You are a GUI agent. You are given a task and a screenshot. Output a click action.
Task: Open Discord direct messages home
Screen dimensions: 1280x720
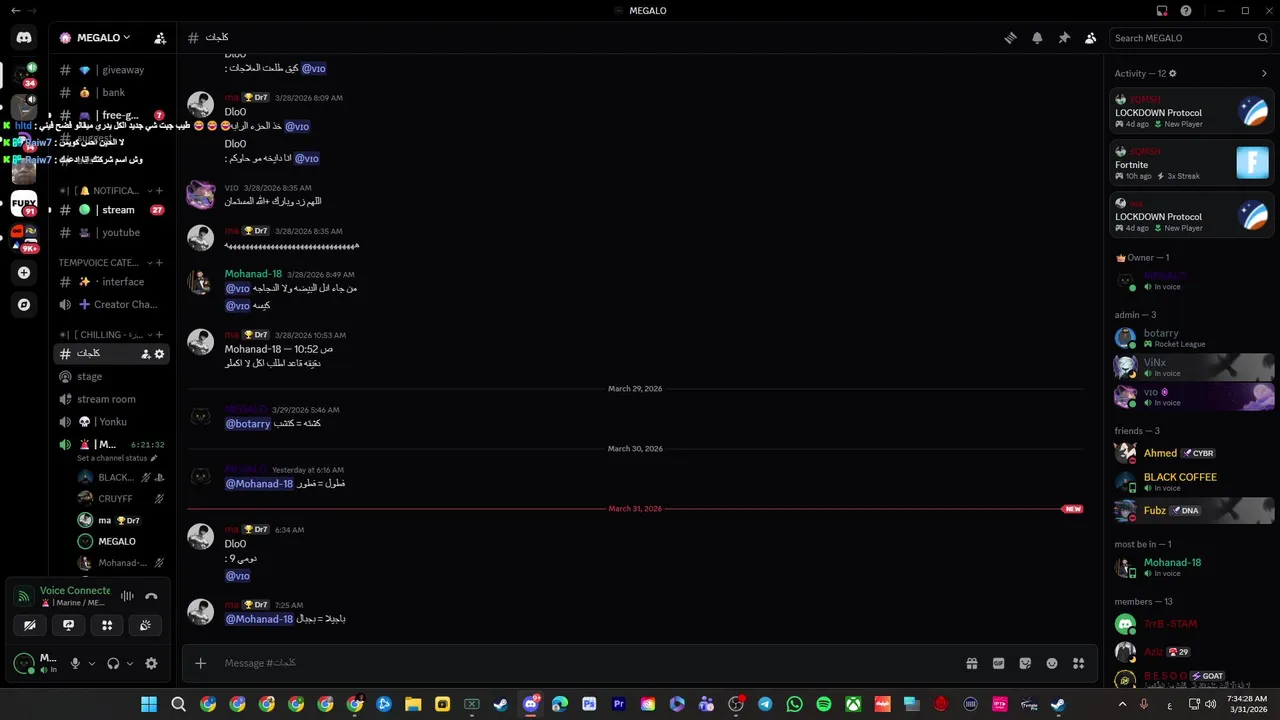24,38
